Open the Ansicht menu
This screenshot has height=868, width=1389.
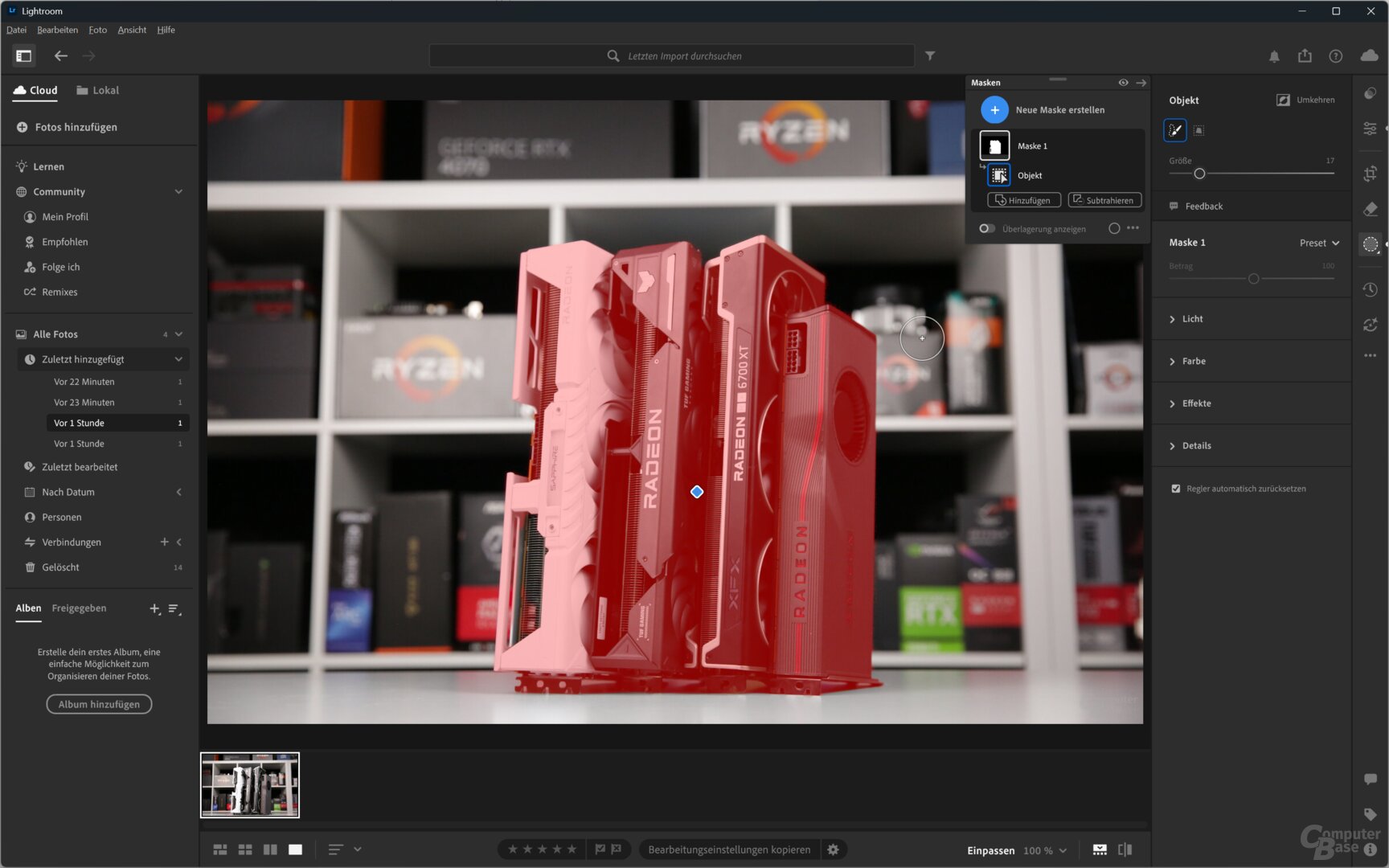pyautogui.click(x=132, y=30)
